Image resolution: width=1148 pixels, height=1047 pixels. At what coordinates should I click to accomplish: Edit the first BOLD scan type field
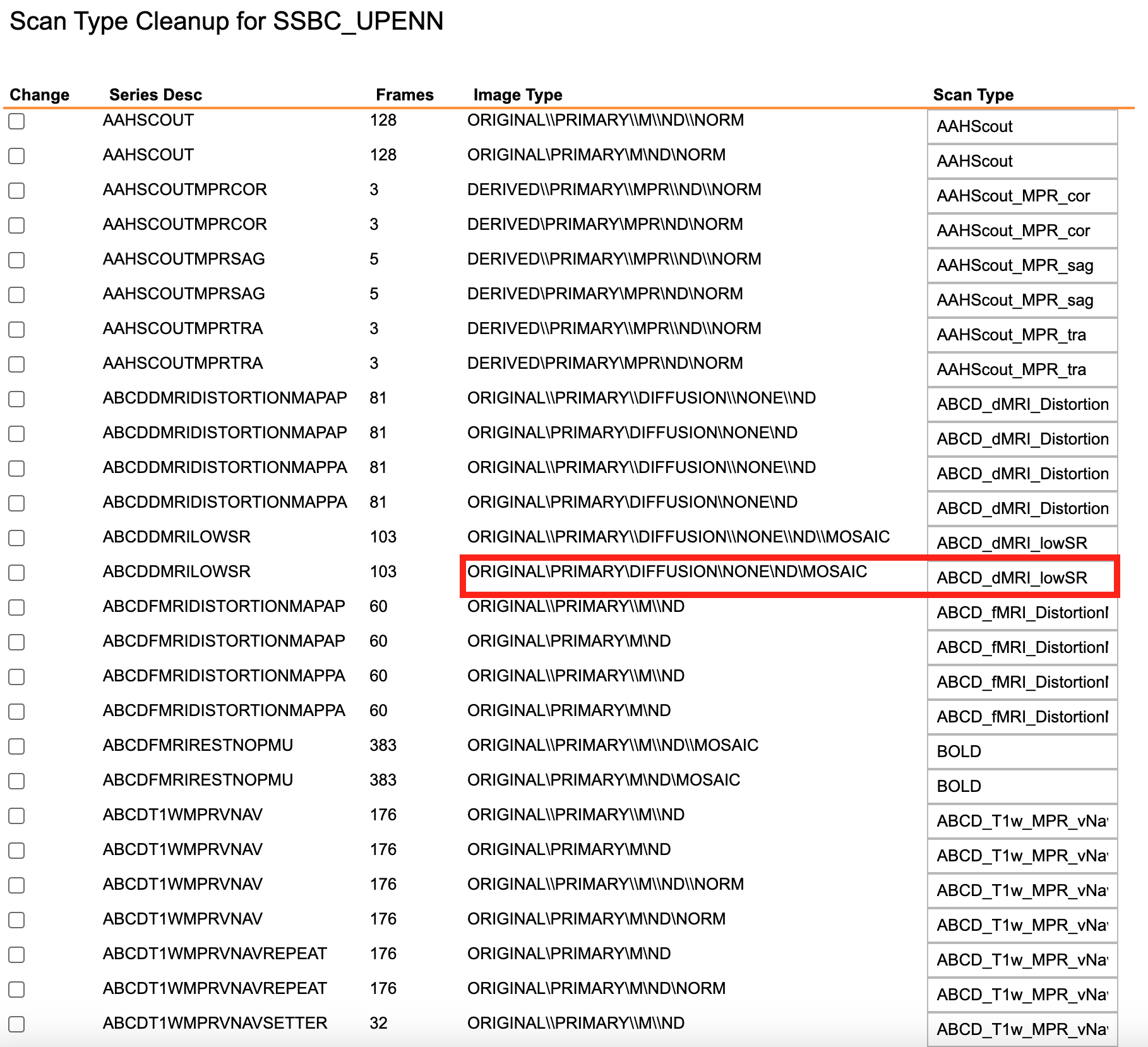(x=1022, y=751)
